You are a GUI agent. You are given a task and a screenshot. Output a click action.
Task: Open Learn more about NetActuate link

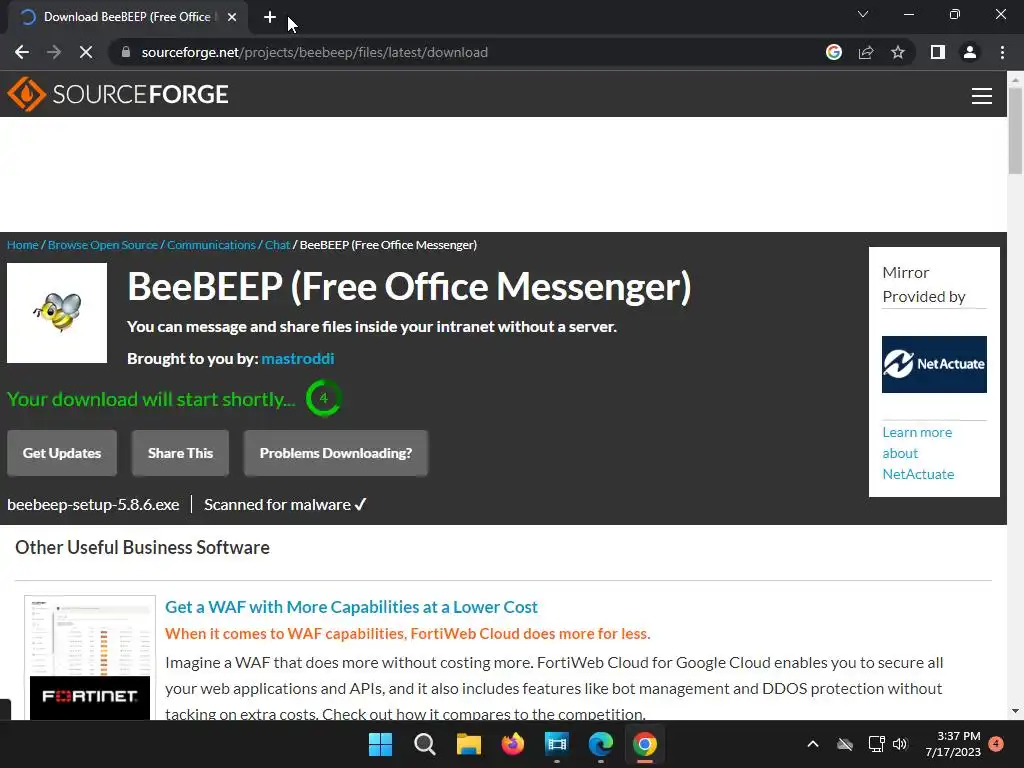918,453
